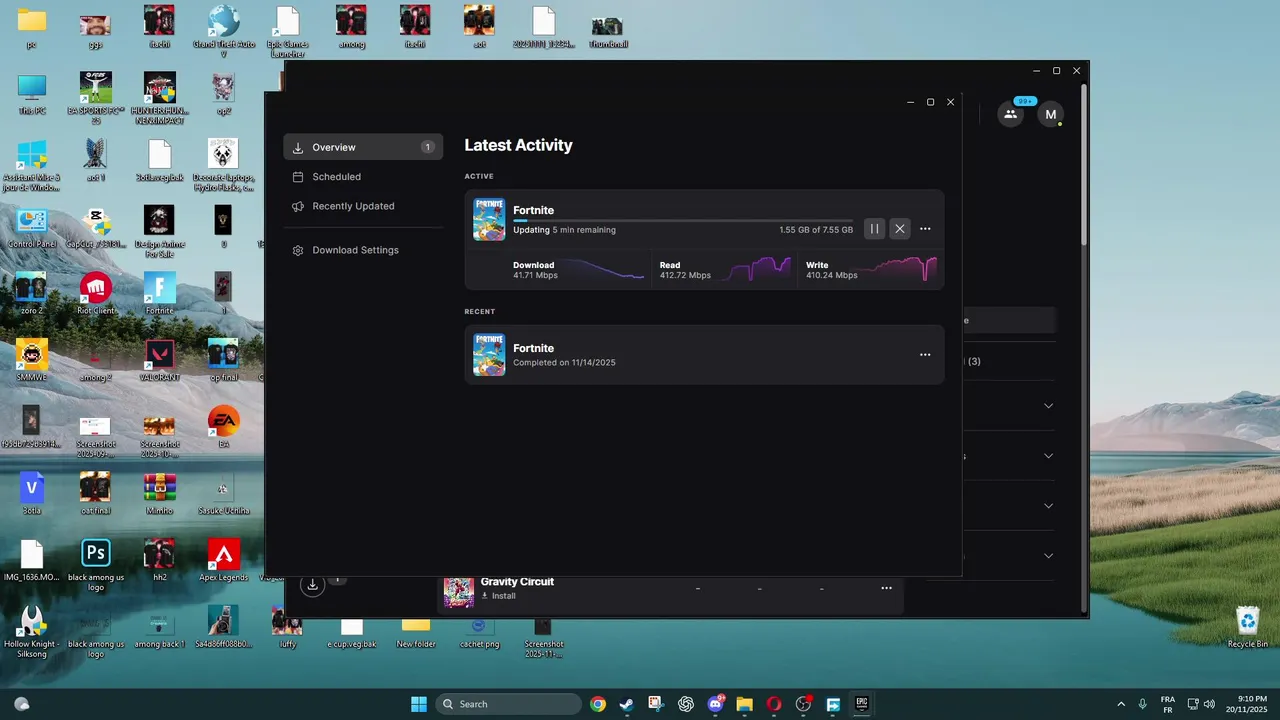Click the downloads circle icon in background launcher
This screenshot has width=1280, height=720.
click(x=312, y=585)
